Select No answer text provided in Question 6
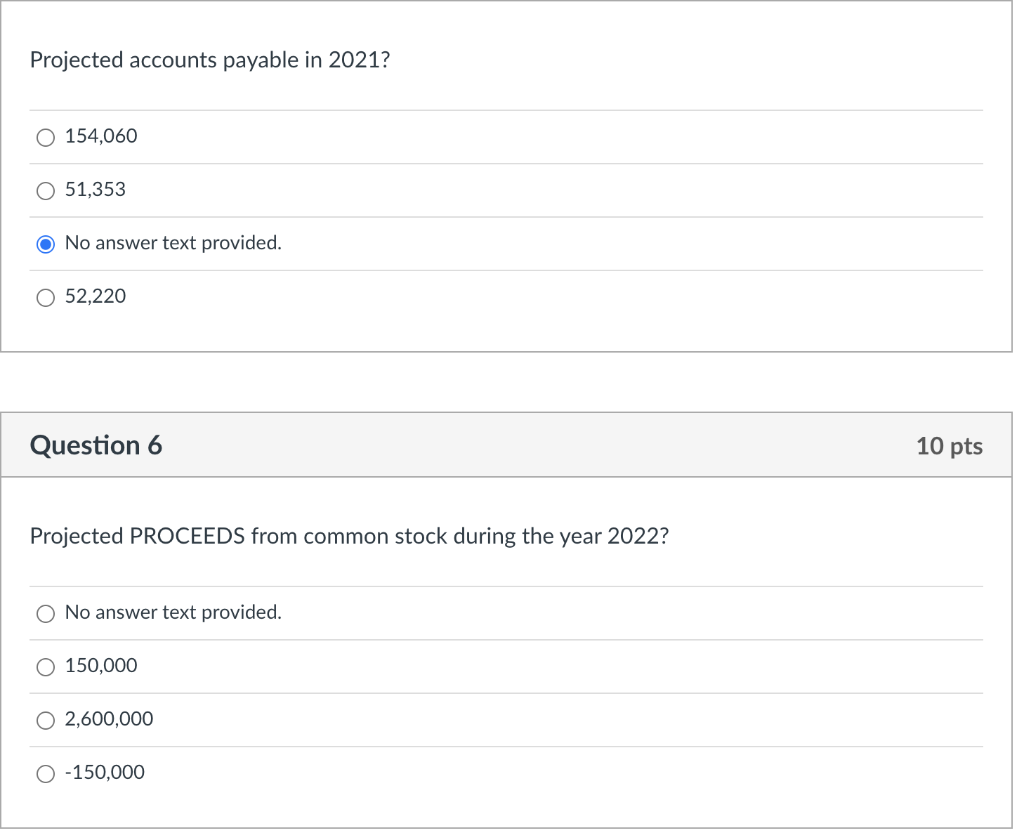This screenshot has height=840, width=1024. 45,613
